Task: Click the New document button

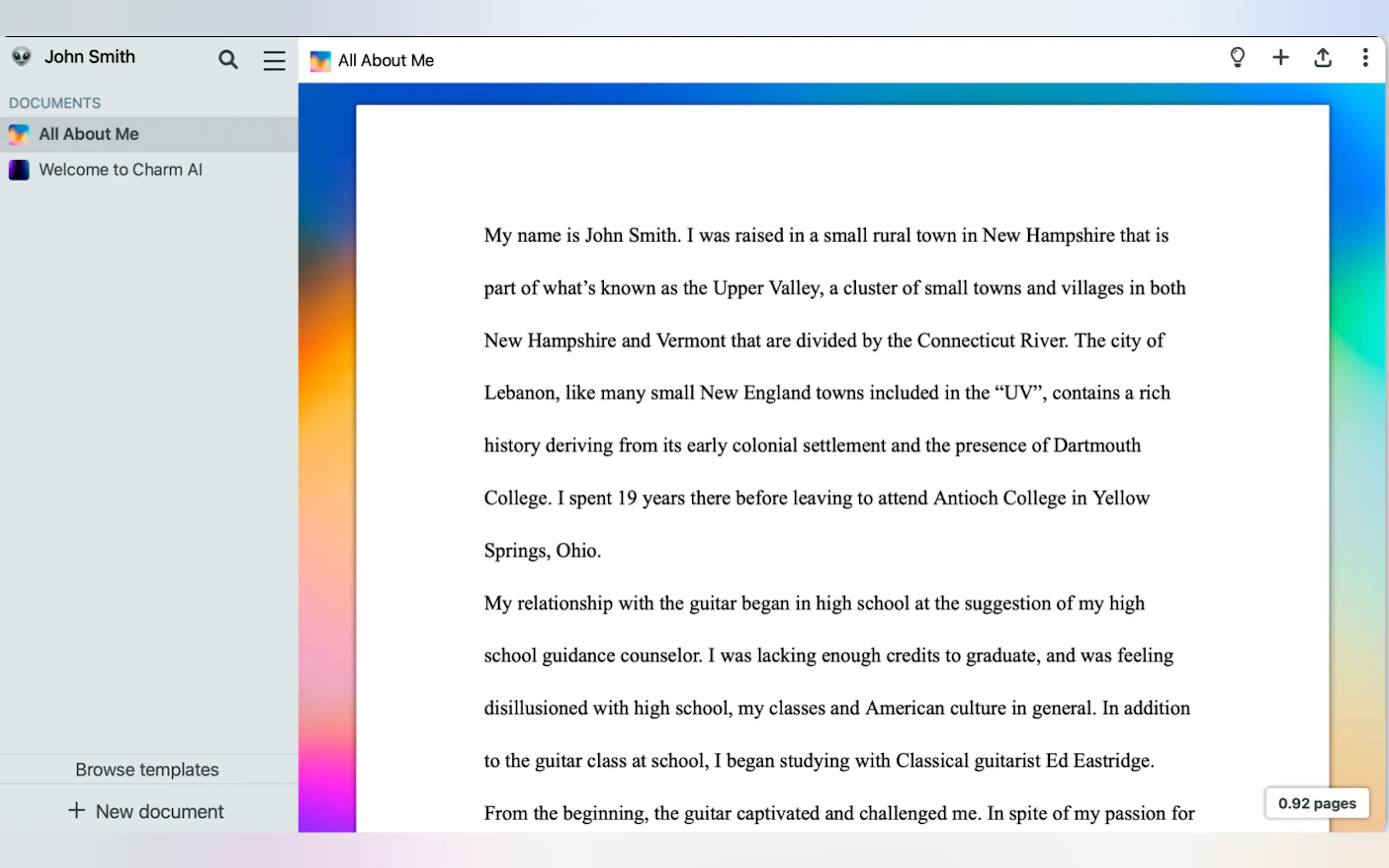Action: click(147, 811)
